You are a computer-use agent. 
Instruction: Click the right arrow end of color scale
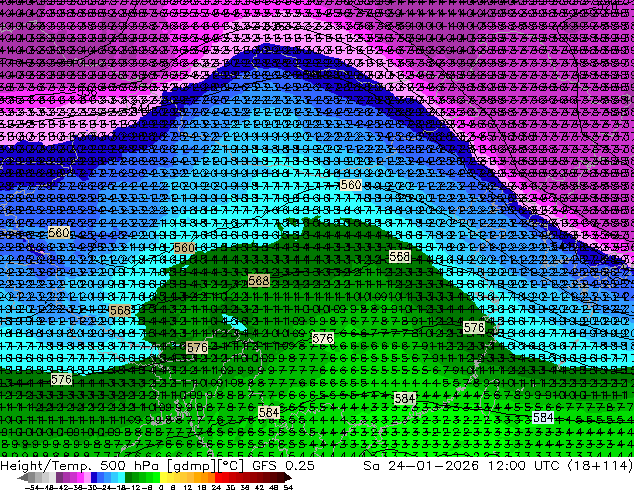click(288, 477)
